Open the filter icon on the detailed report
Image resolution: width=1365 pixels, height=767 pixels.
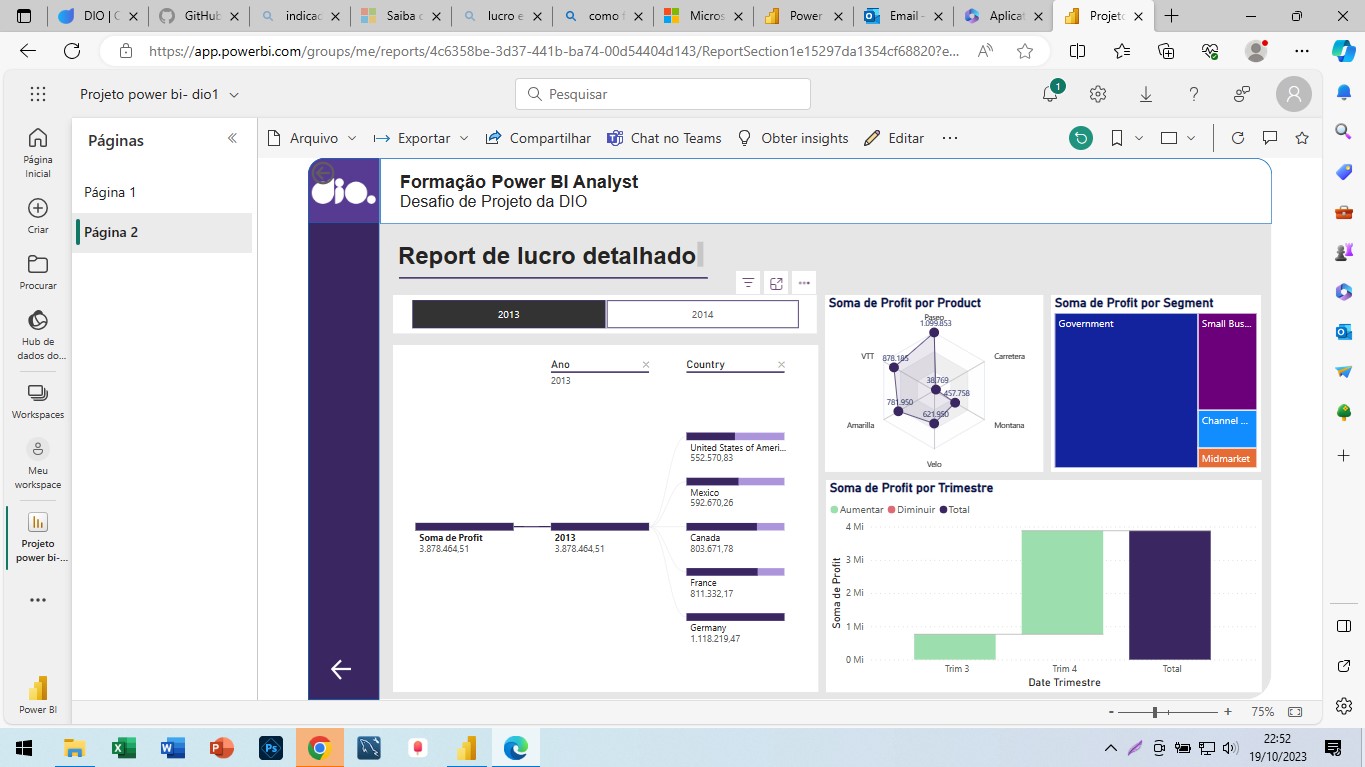click(747, 283)
